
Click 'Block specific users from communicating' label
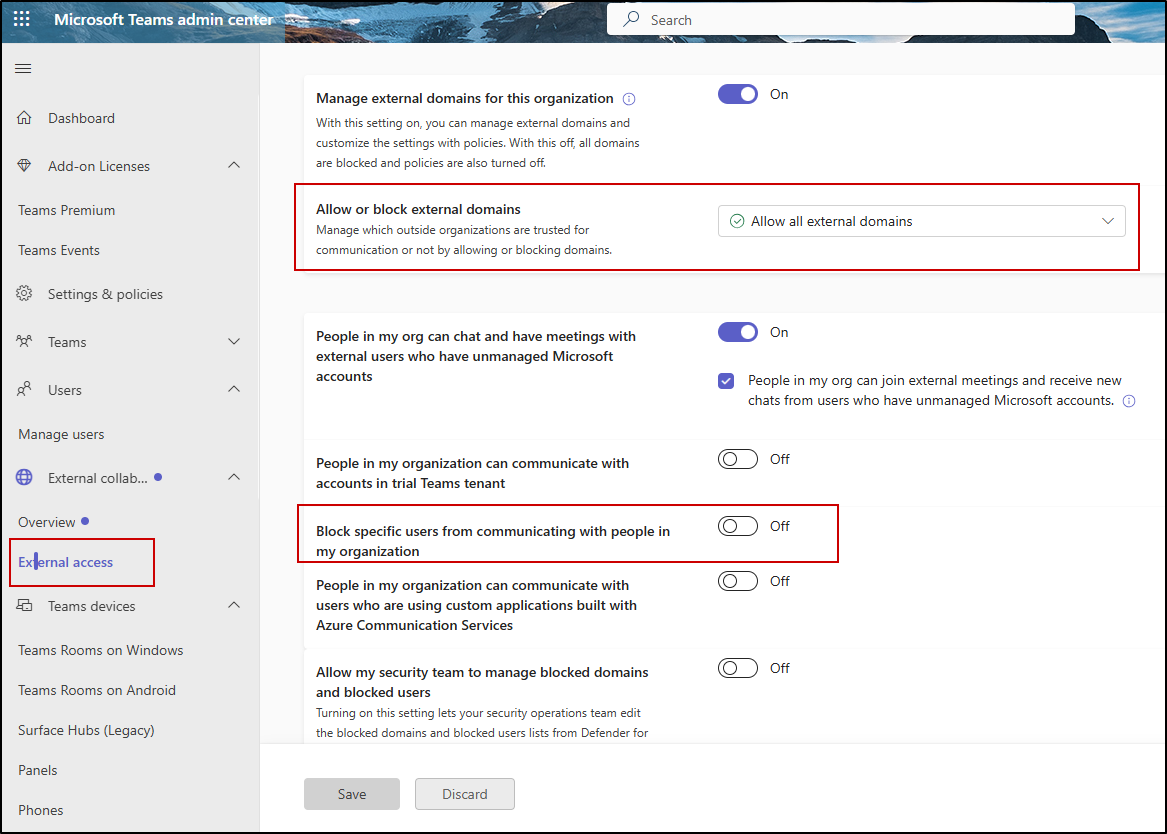pos(493,541)
